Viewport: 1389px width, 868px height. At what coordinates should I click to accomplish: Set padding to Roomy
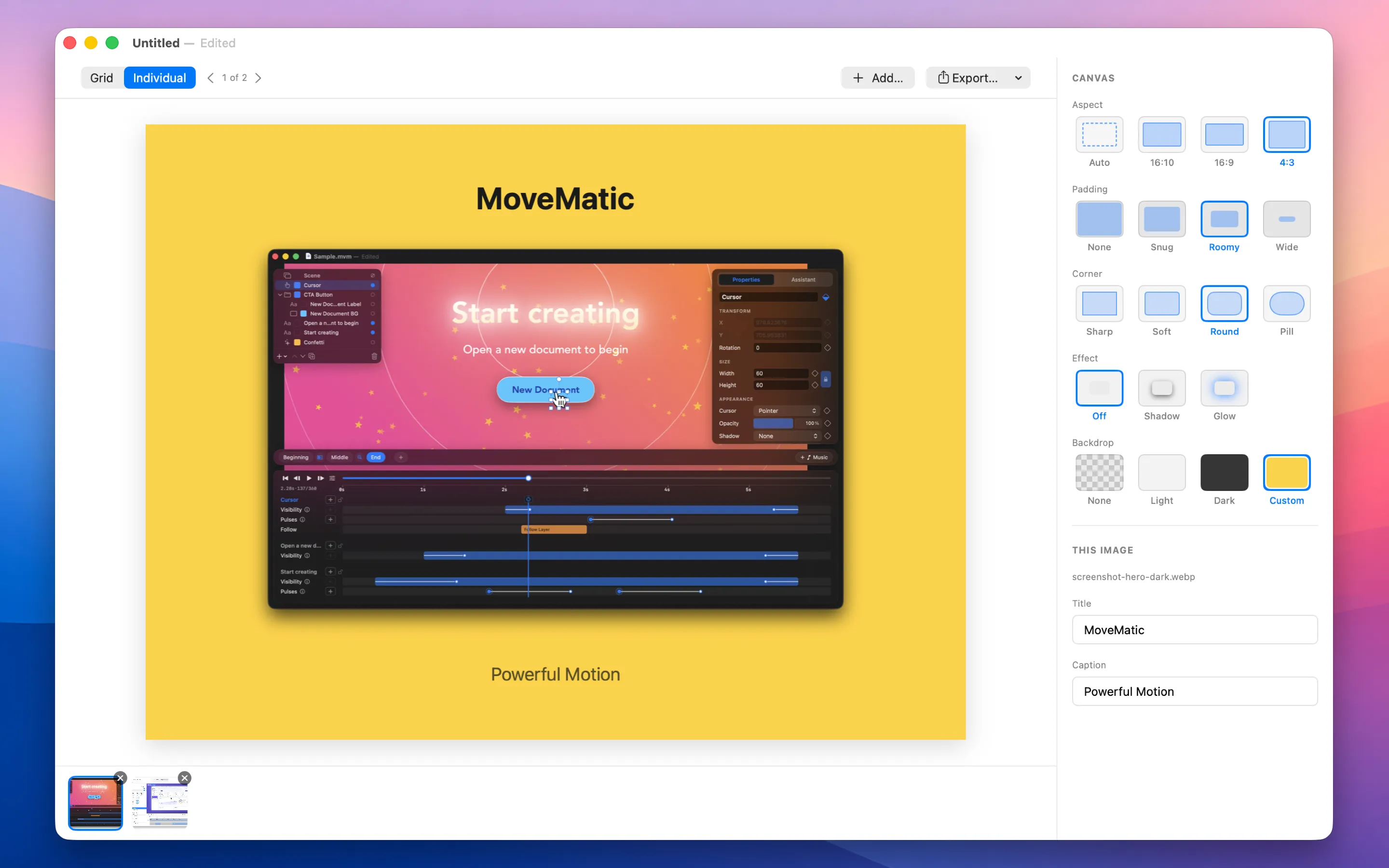(x=1224, y=219)
